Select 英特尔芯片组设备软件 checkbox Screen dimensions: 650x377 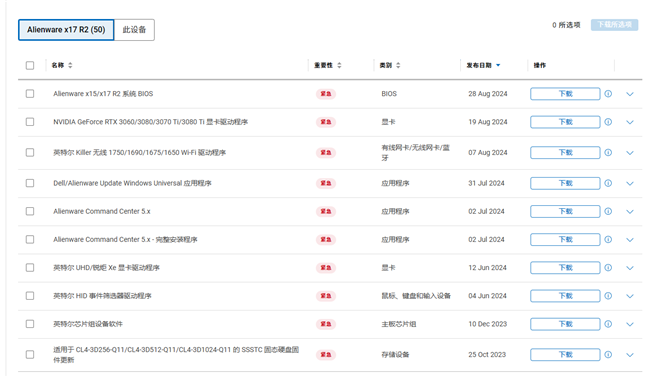[30, 324]
